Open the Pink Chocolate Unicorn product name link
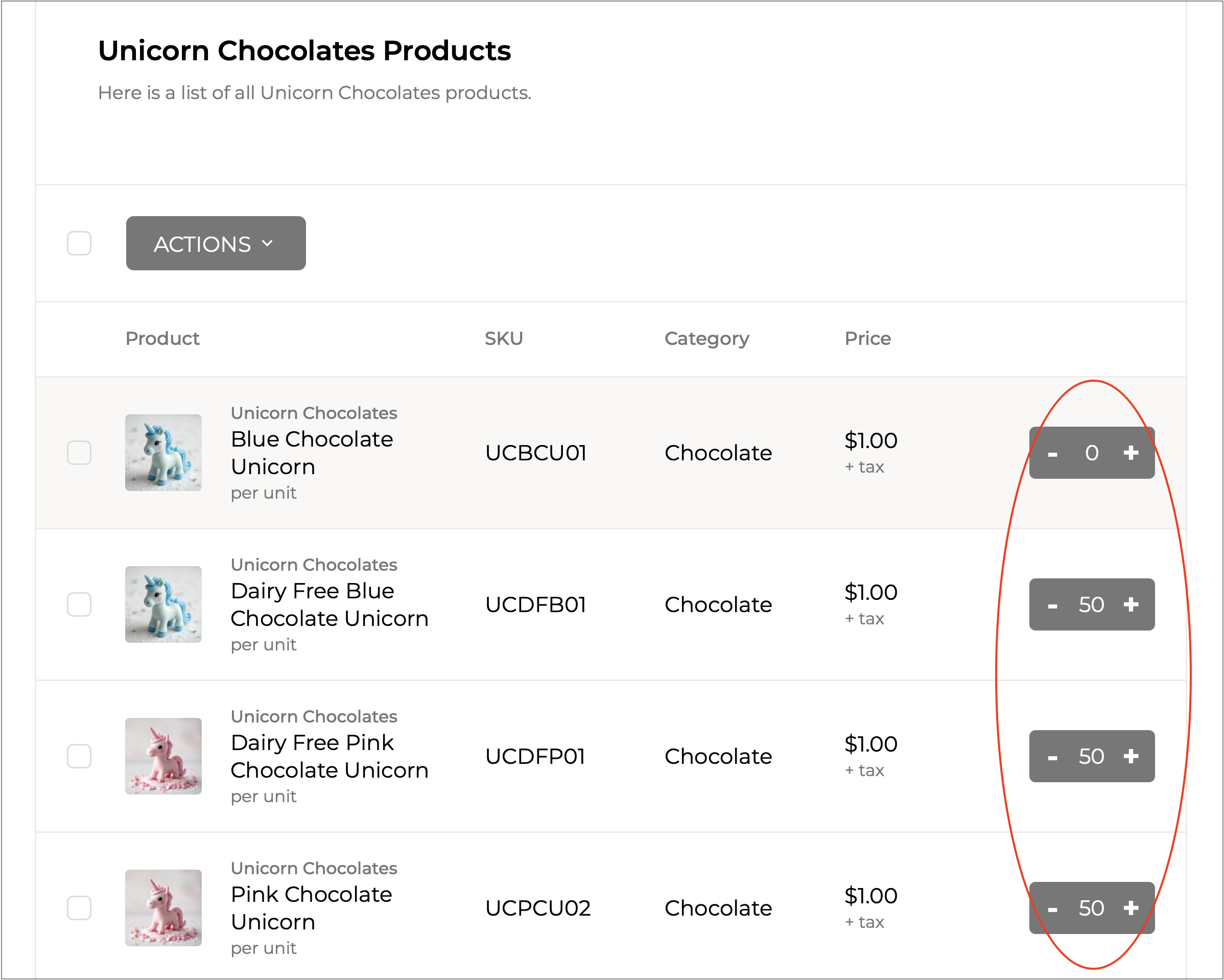Screen dimensions: 1224x980 pos(311,907)
